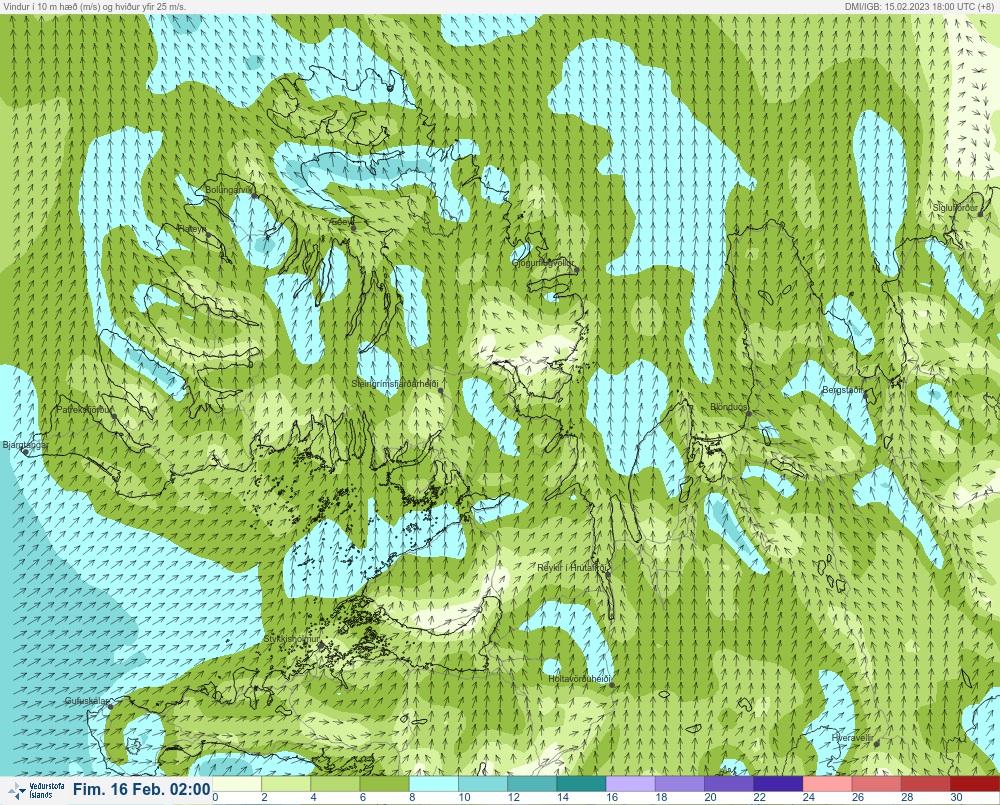This screenshot has width=1000, height=805.
Task: Select the Blönduós station marker
Action: (749, 413)
